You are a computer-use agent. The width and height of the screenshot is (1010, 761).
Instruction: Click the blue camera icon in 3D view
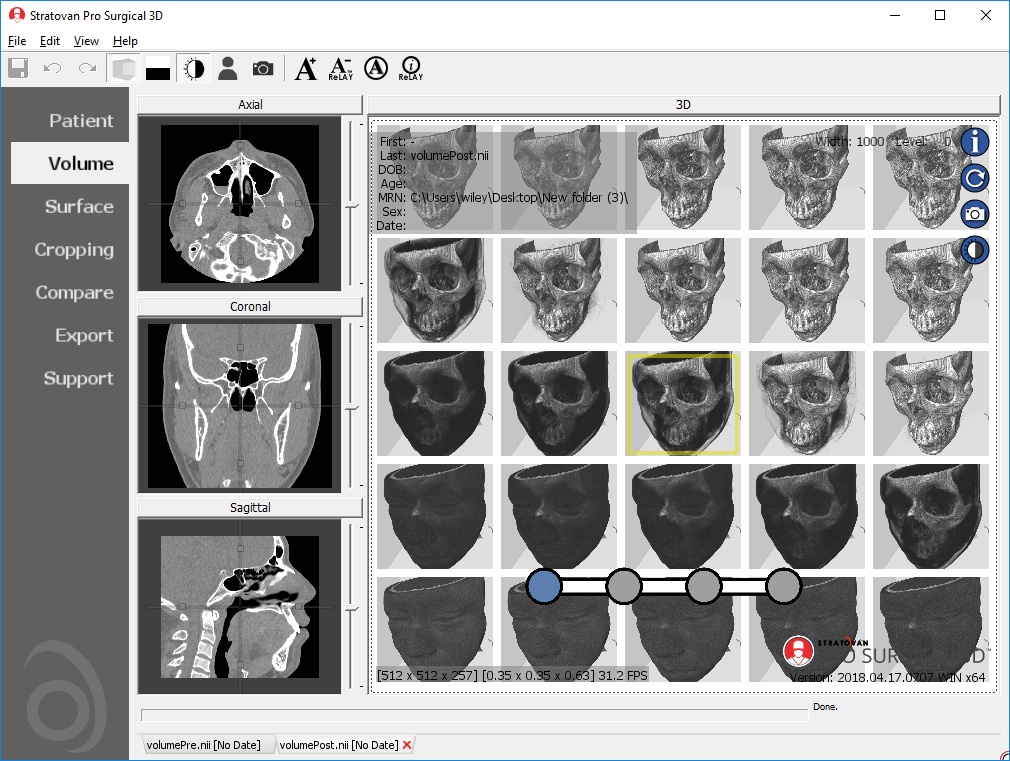pos(975,214)
